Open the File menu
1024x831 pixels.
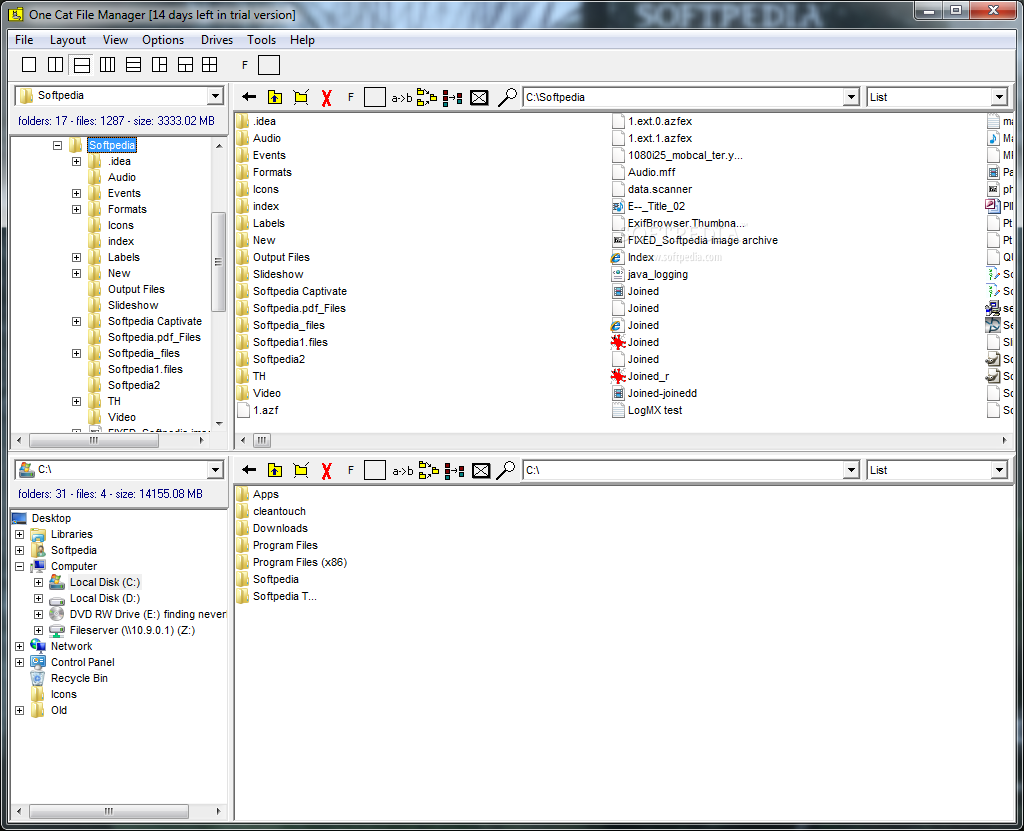click(x=24, y=40)
